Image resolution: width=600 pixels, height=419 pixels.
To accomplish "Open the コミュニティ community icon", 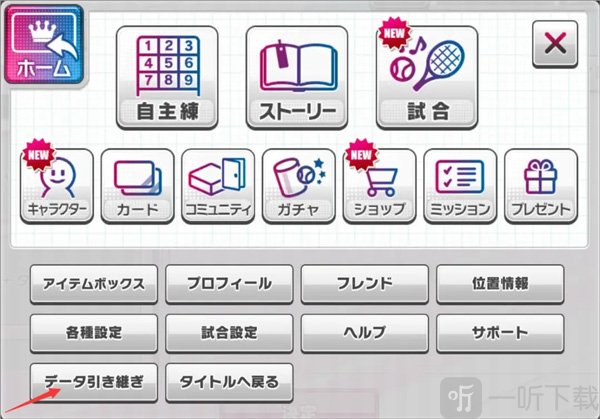I will [218, 186].
